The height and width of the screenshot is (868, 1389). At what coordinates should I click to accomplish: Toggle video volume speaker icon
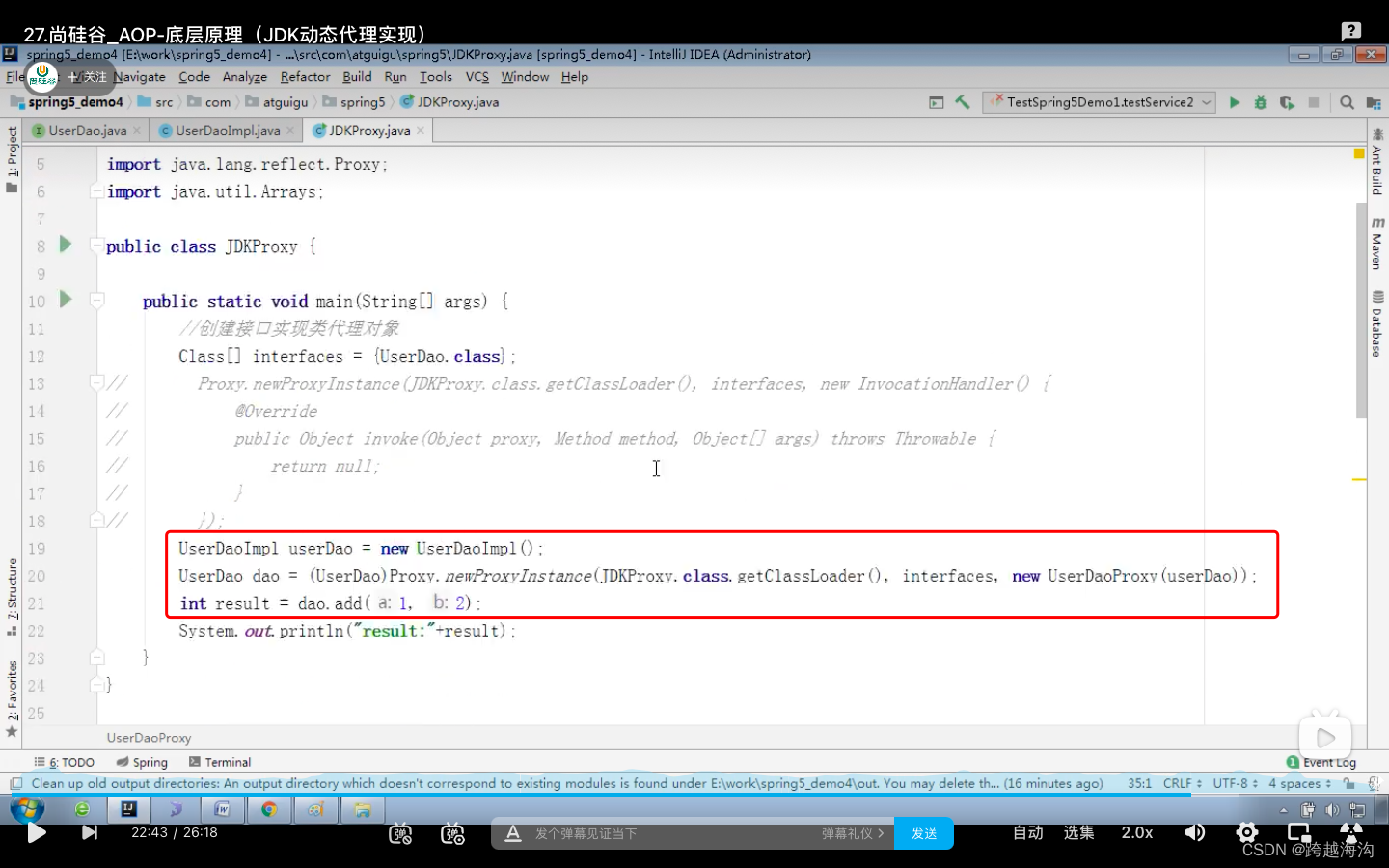click(x=1195, y=832)
